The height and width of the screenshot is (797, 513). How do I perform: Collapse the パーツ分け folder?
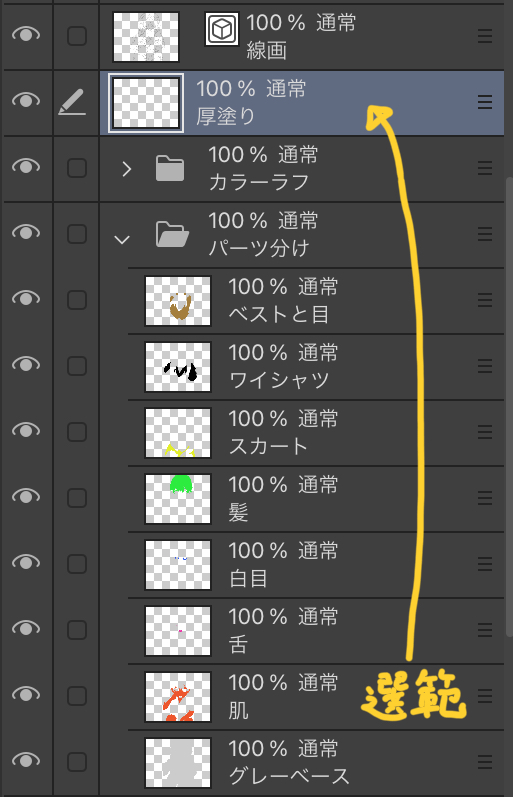[122, 239]
